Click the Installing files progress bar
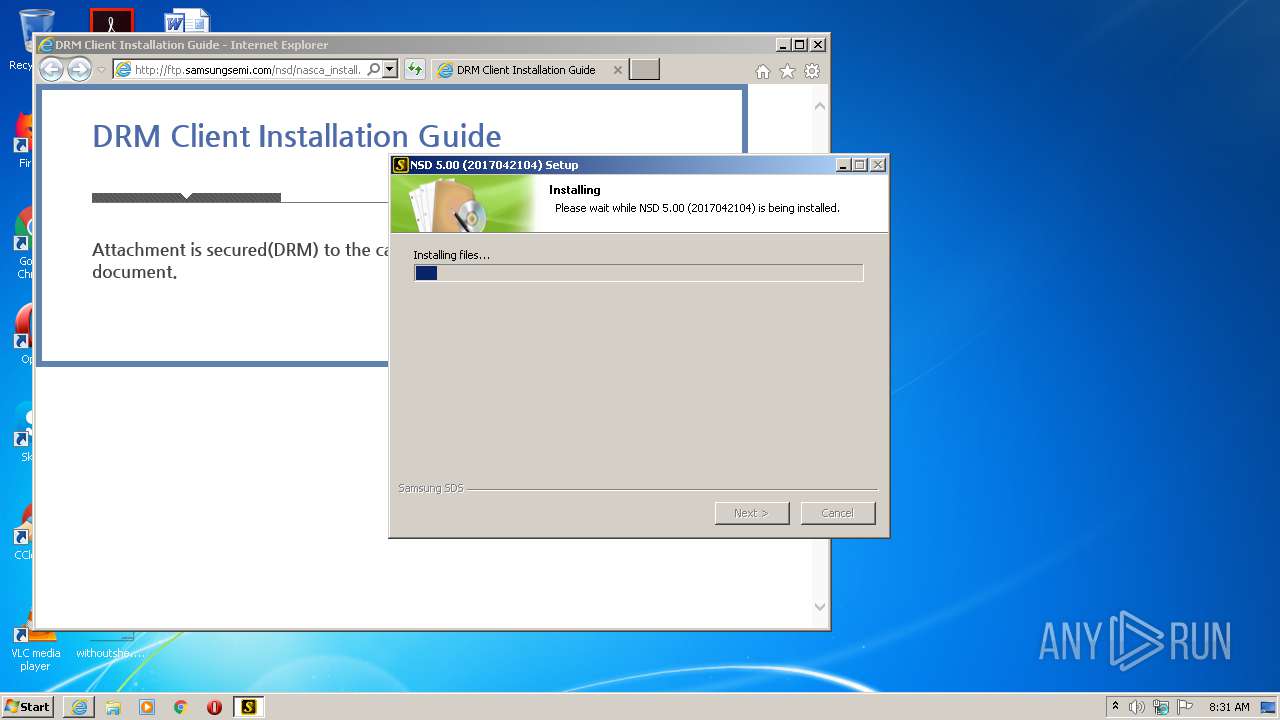Screen dimensions: 1280x720 (638, 273)
